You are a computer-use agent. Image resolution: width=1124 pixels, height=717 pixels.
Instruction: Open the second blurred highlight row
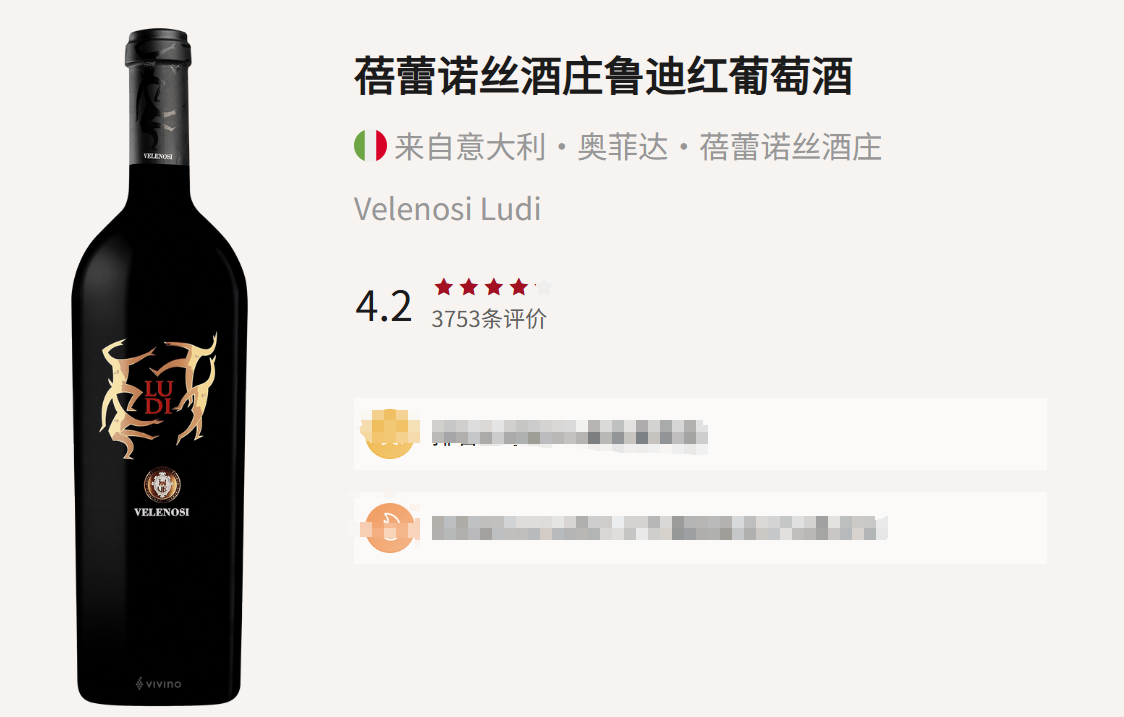click(700, 528)
